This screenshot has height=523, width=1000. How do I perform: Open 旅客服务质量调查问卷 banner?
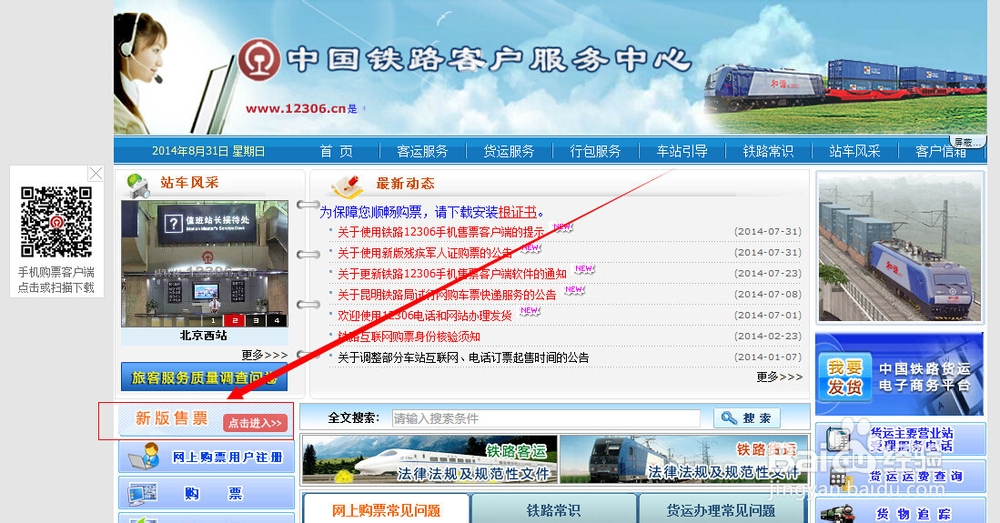pos(204,377)
